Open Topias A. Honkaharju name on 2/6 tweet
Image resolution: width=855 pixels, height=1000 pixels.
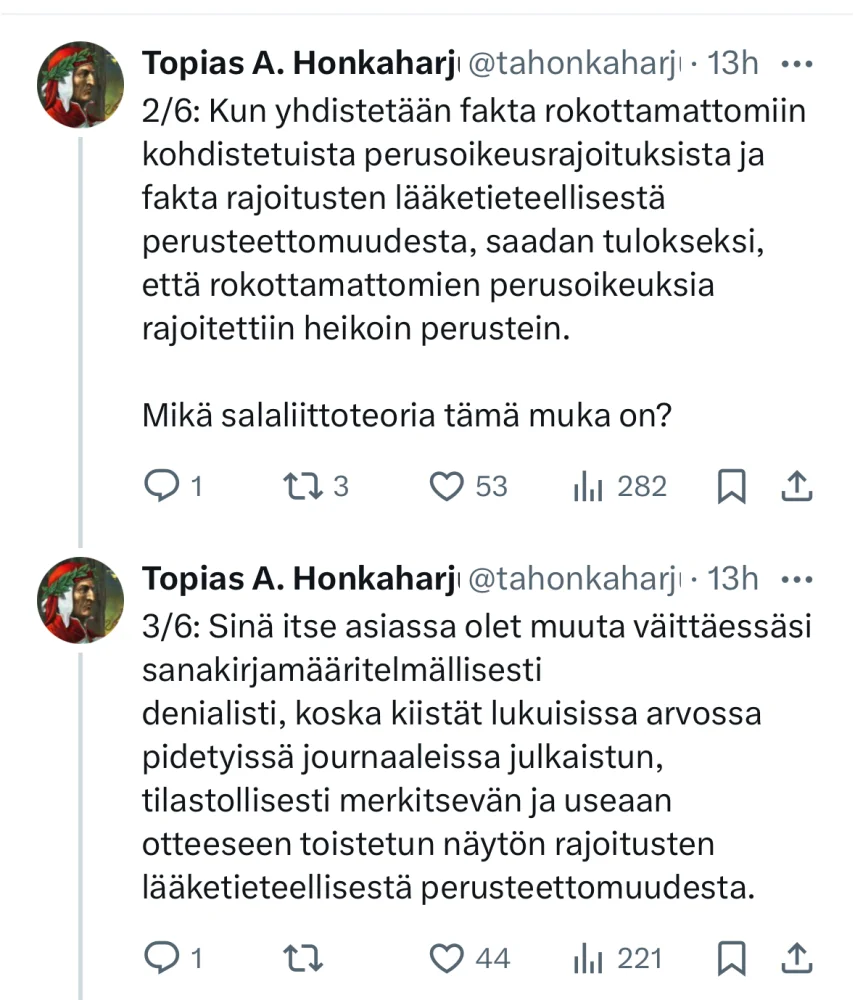point(300,64)
